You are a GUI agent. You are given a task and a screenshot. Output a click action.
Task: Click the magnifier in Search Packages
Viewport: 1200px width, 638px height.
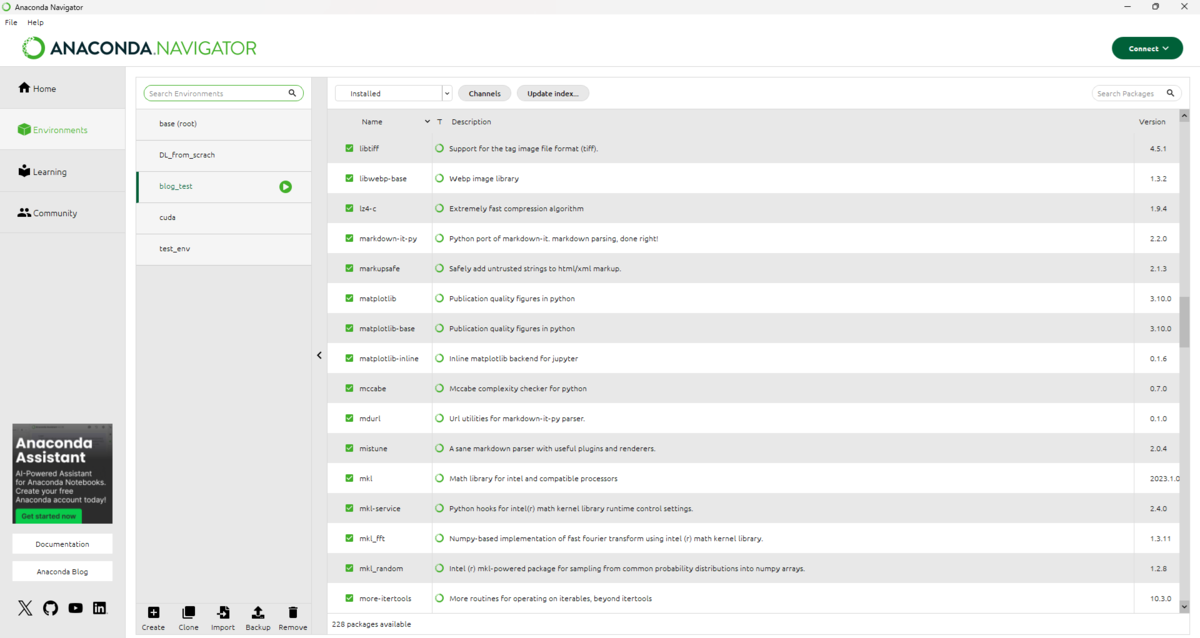click(1171, 93)
